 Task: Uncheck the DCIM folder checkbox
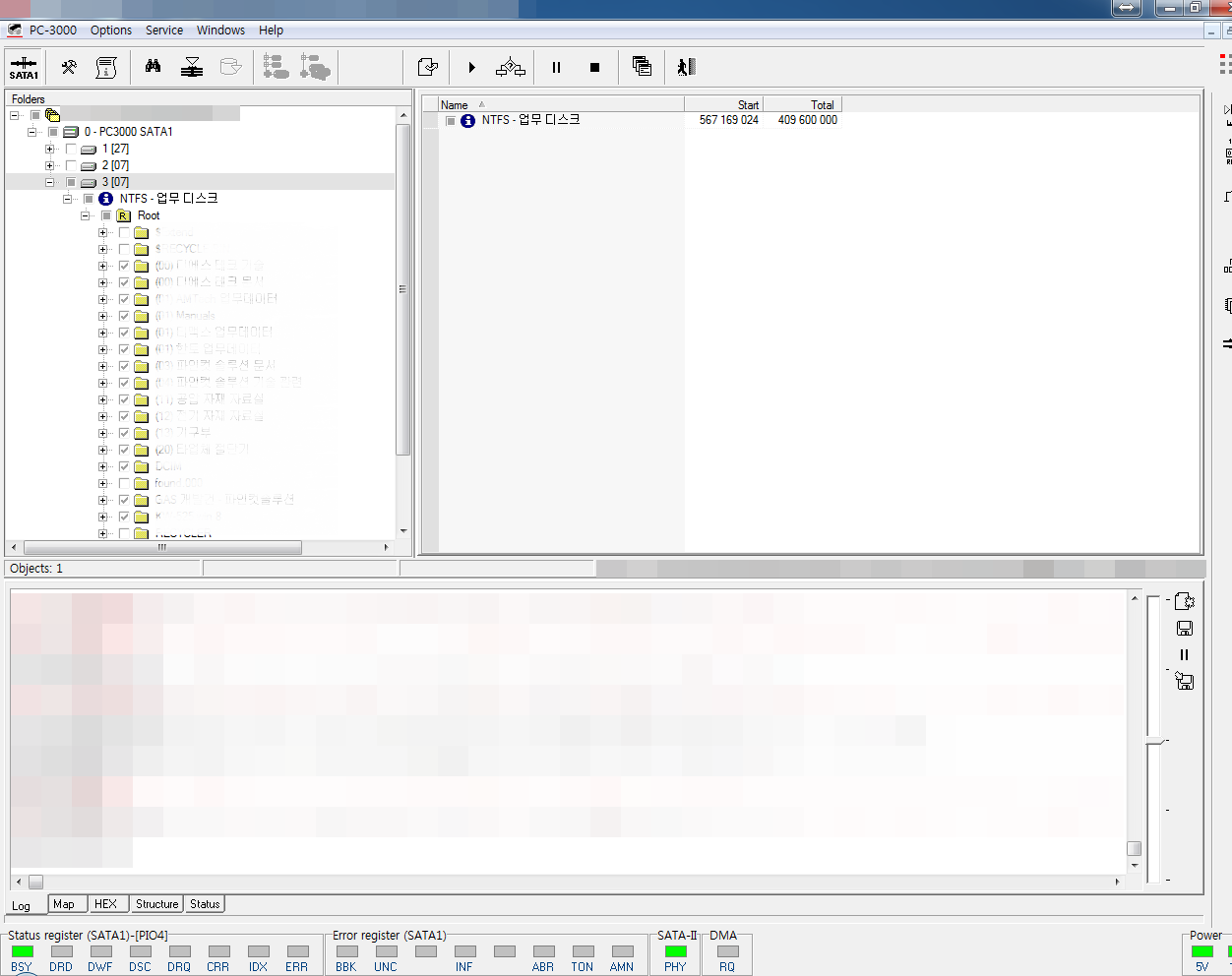click(124, 466)
